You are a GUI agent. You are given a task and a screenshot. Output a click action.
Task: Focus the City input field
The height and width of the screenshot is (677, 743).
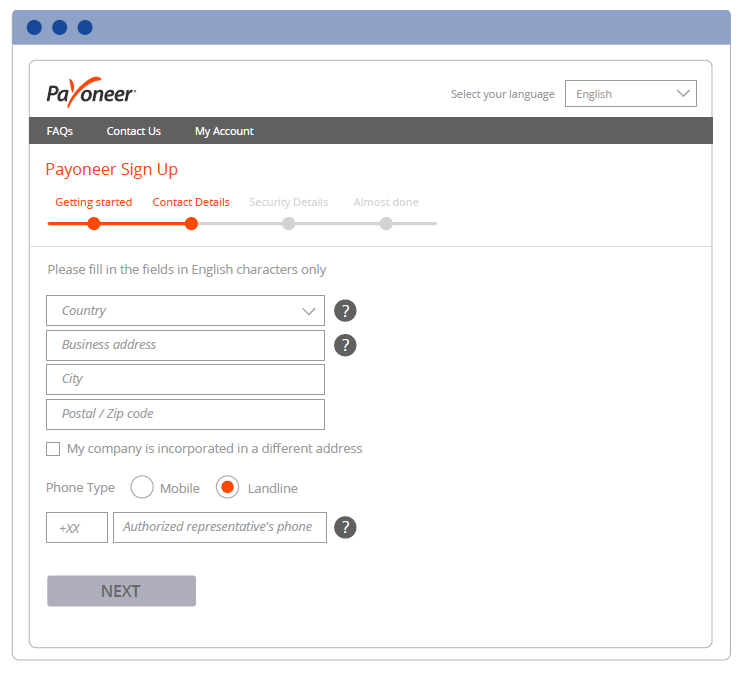click(x=185, y=379)
